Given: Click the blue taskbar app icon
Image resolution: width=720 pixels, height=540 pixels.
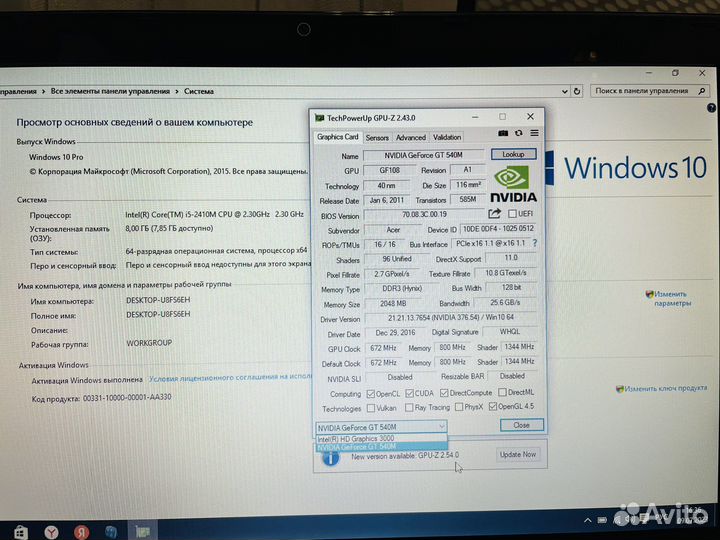Looking at the screenshot, I should (111, 532).
